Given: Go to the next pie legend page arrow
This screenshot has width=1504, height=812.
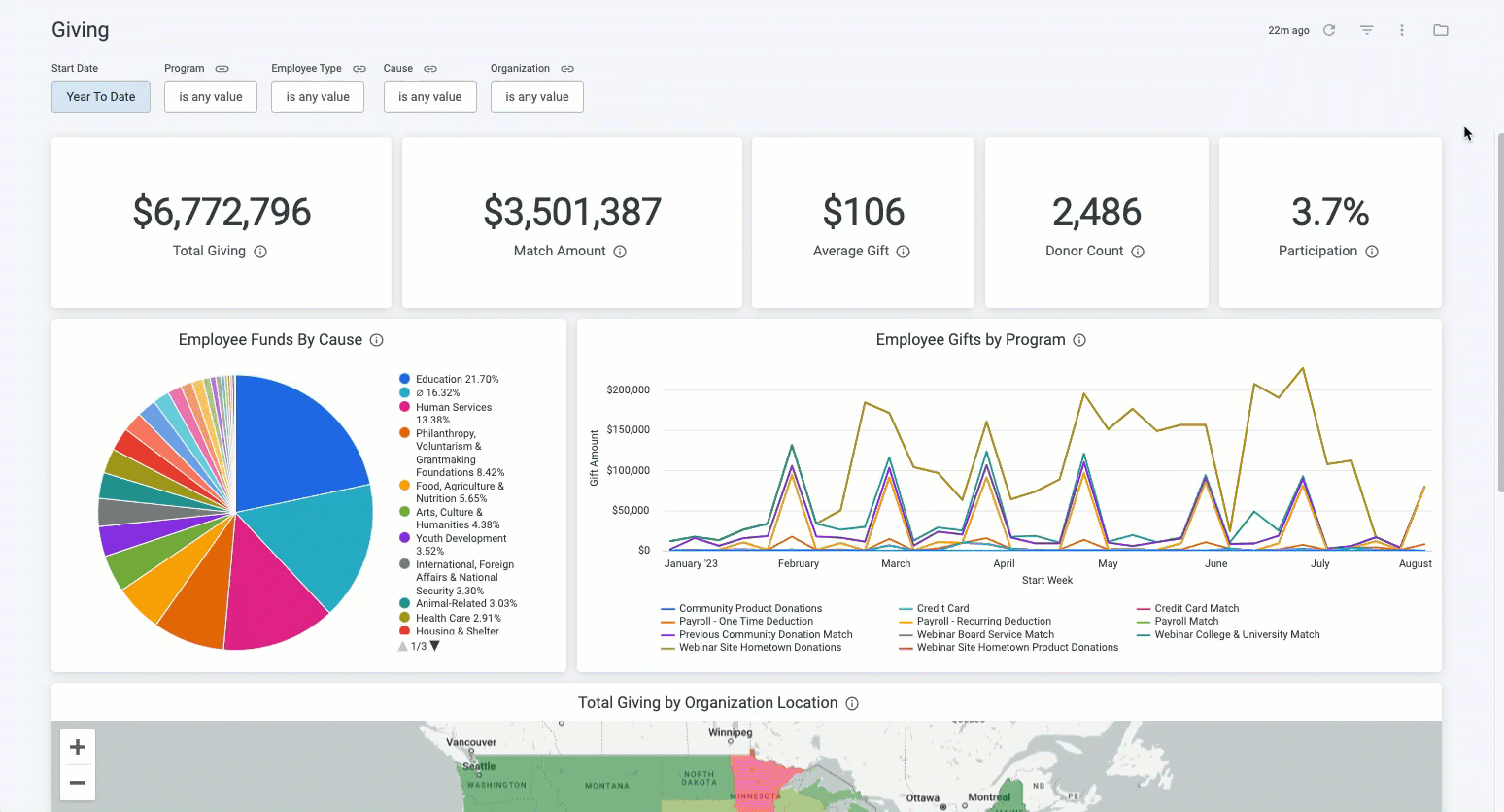Looking at the screenshot, I should point(435,646).
